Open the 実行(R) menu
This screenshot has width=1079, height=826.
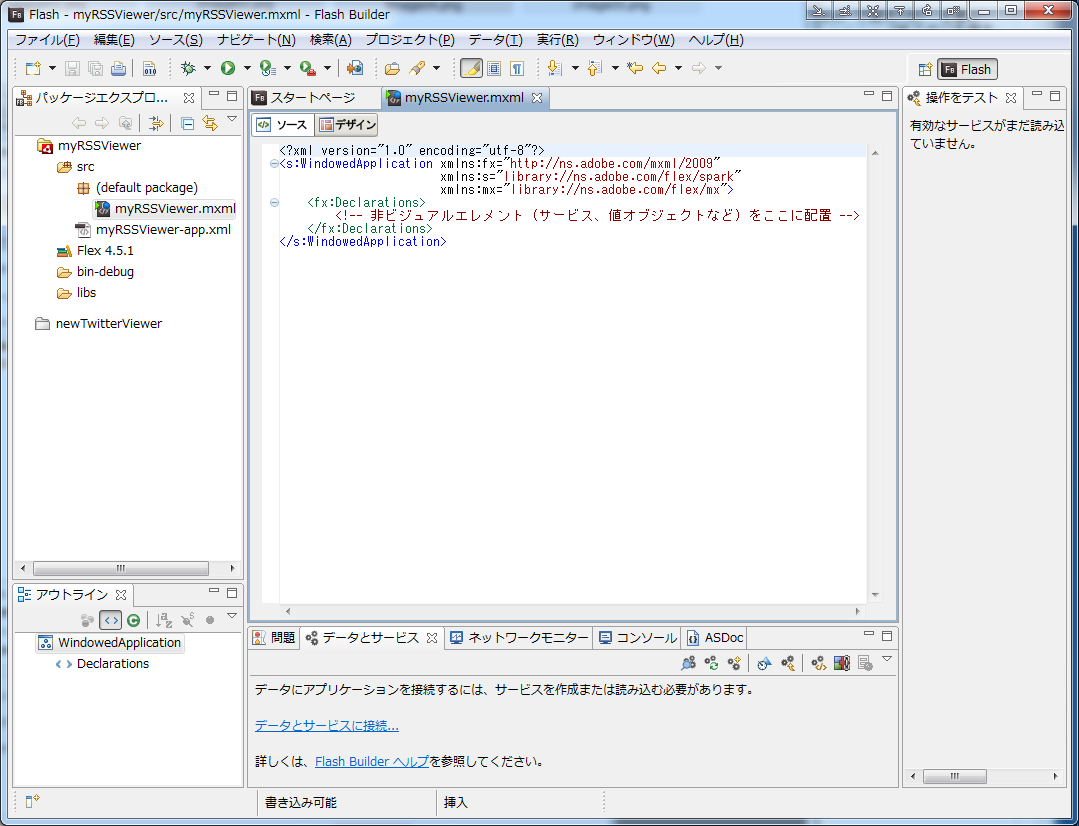pos(557,40)
